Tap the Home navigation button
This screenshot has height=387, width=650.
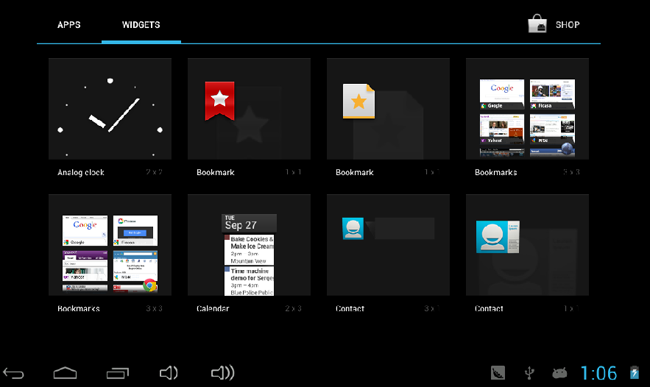tap(65, 373)
